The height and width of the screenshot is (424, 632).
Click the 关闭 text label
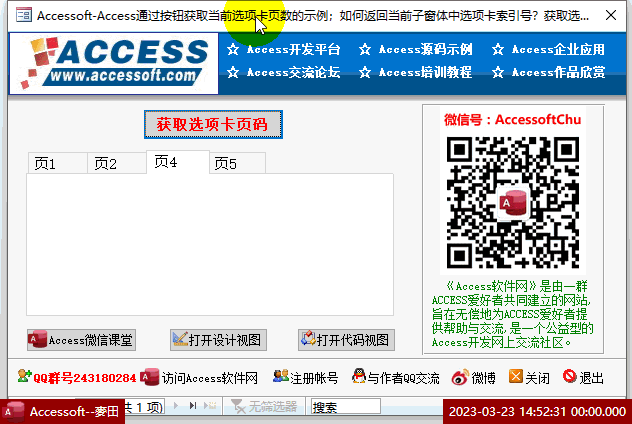coord(537,378)
